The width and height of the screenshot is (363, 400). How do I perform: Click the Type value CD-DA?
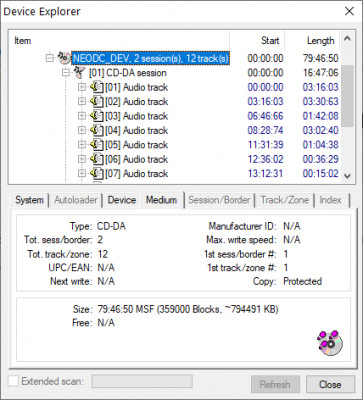111,226
